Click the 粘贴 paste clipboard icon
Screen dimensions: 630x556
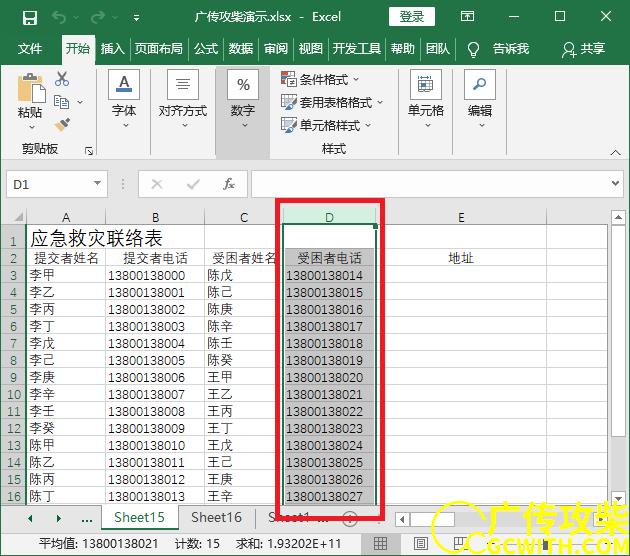coord(31,88)
